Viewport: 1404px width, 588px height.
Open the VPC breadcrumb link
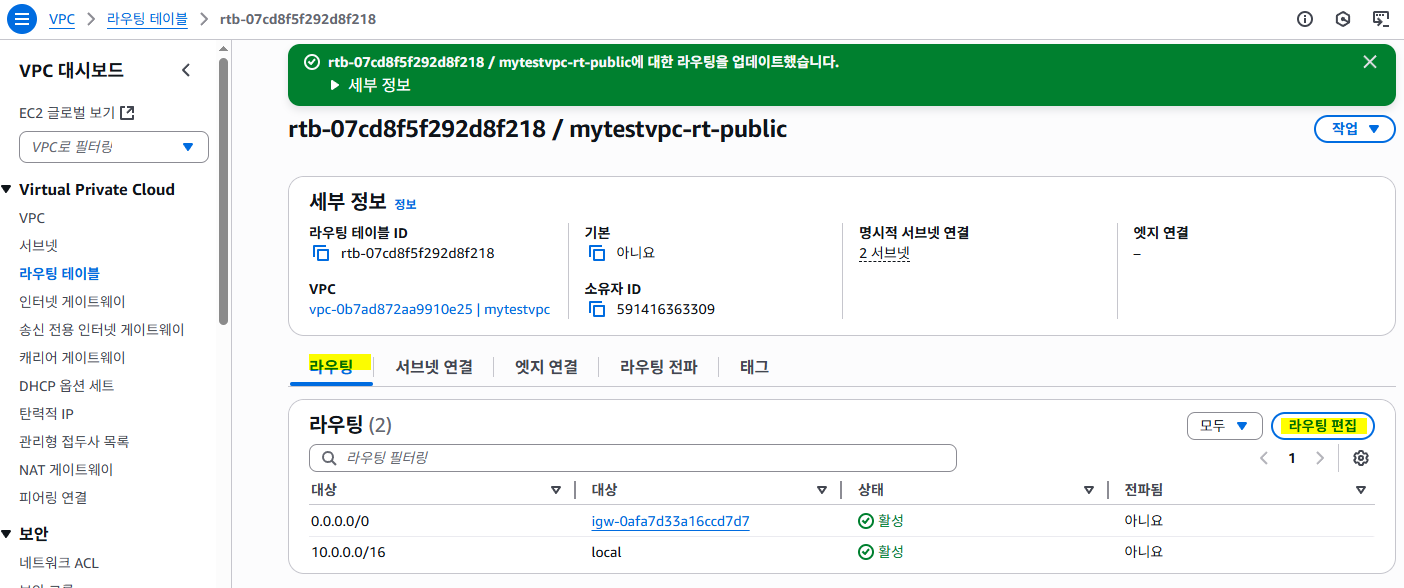[61, 19]
